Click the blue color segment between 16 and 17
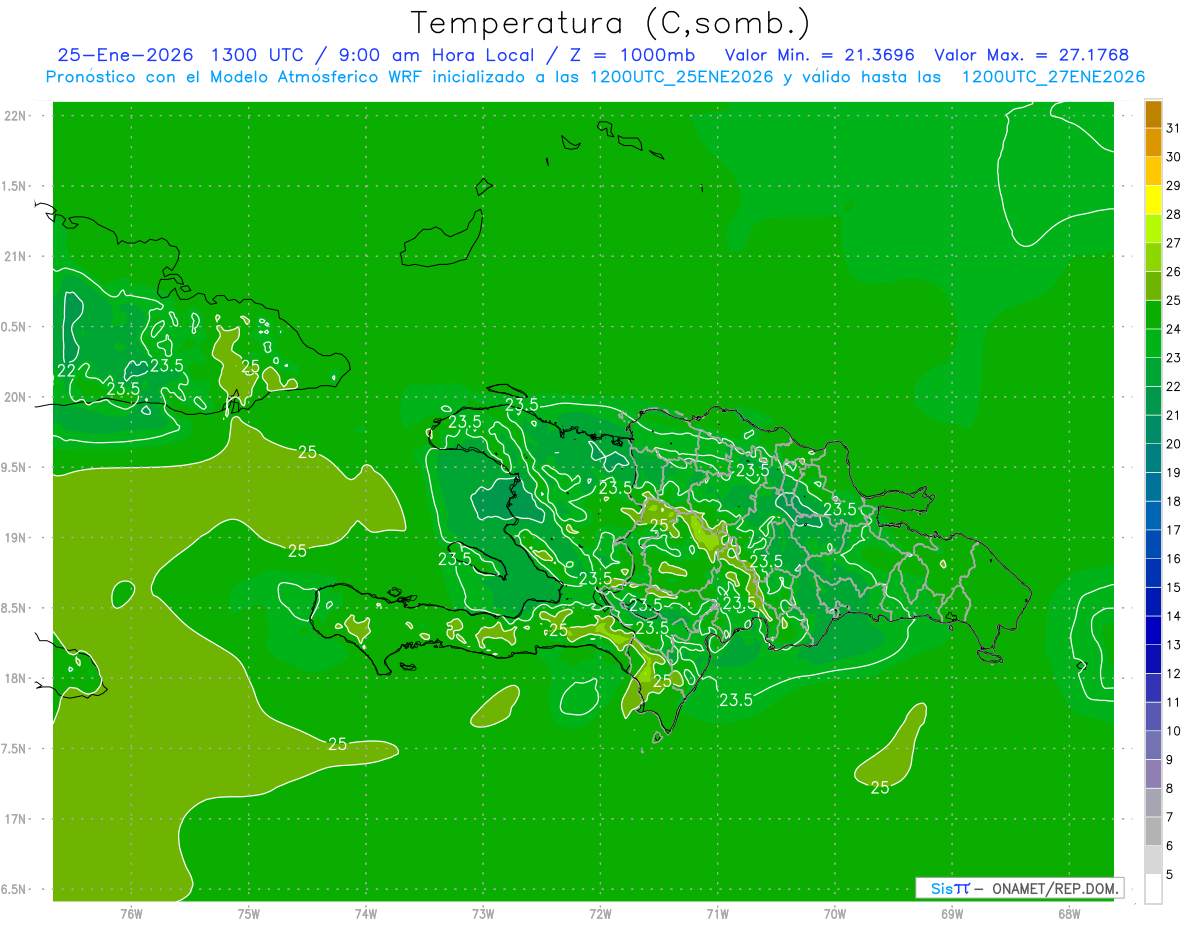Screen dimensions: 1200x927 (1153, 544)
